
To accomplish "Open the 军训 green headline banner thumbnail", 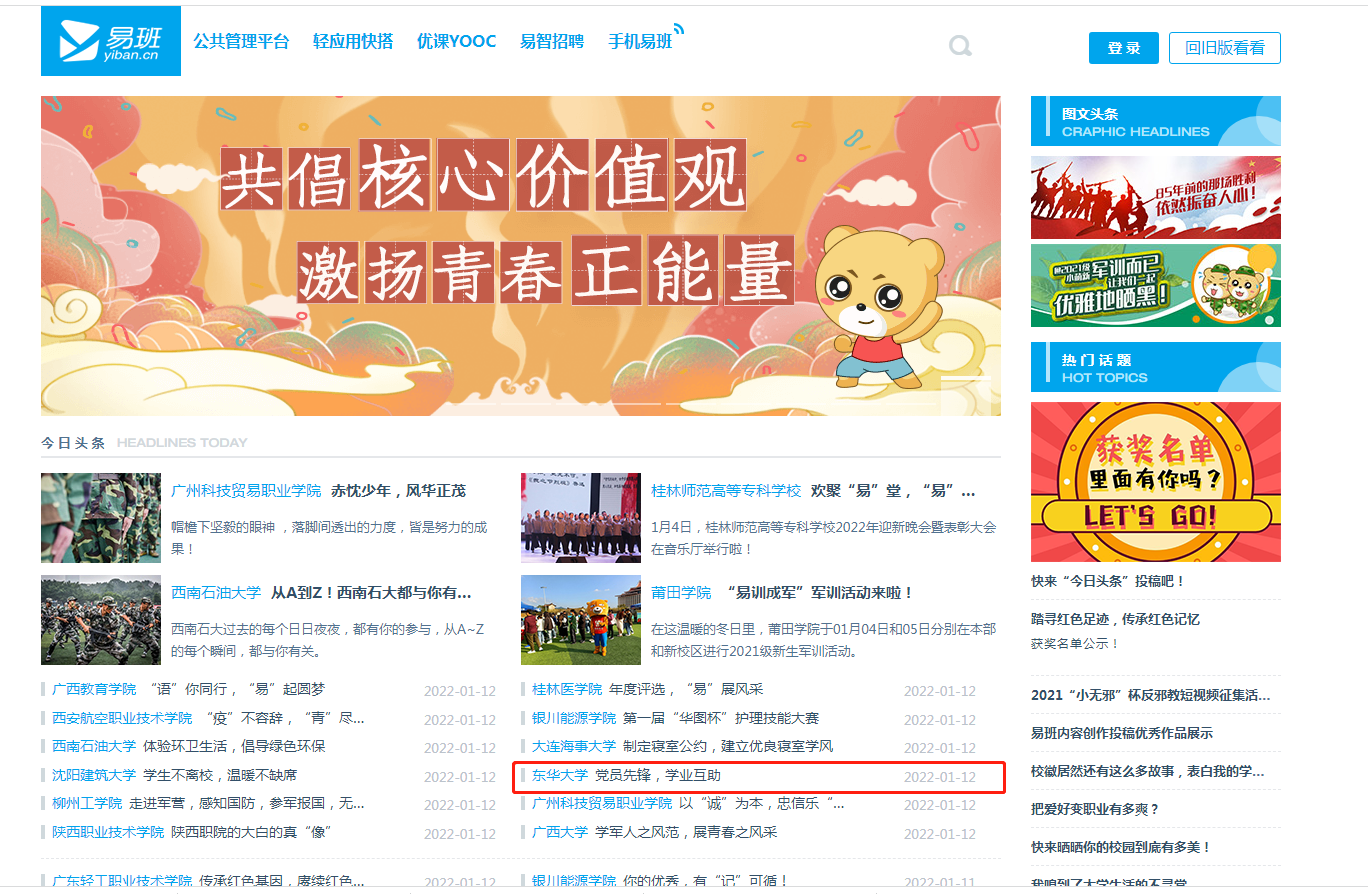I will click(1155, 285).
